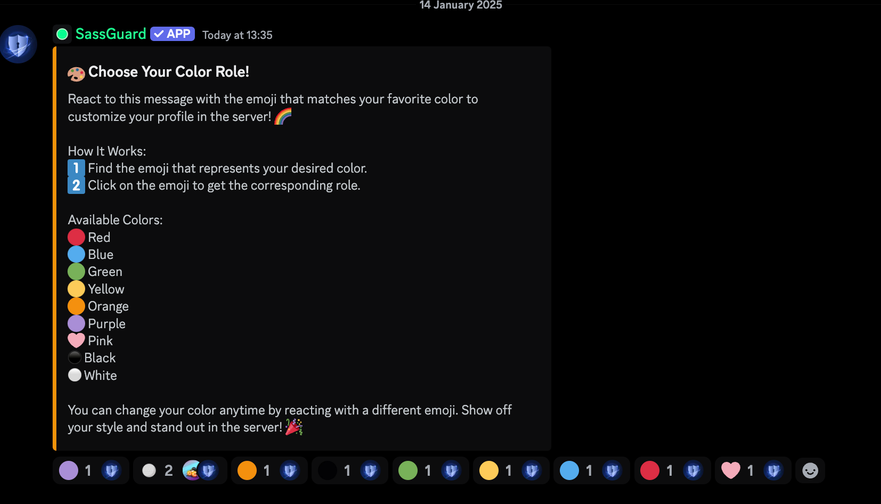Toggle the purple circle reaction
Image resolution: width=881 pixels, height=504 pixels.
click(x=91, y=470)
